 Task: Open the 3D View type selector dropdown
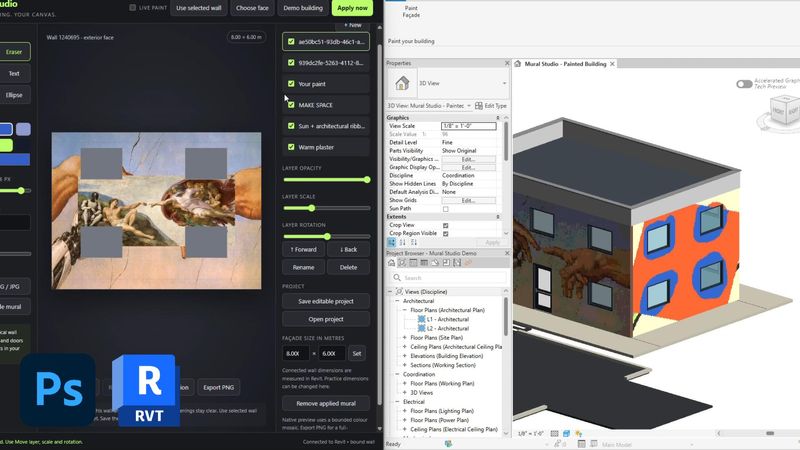504,83
